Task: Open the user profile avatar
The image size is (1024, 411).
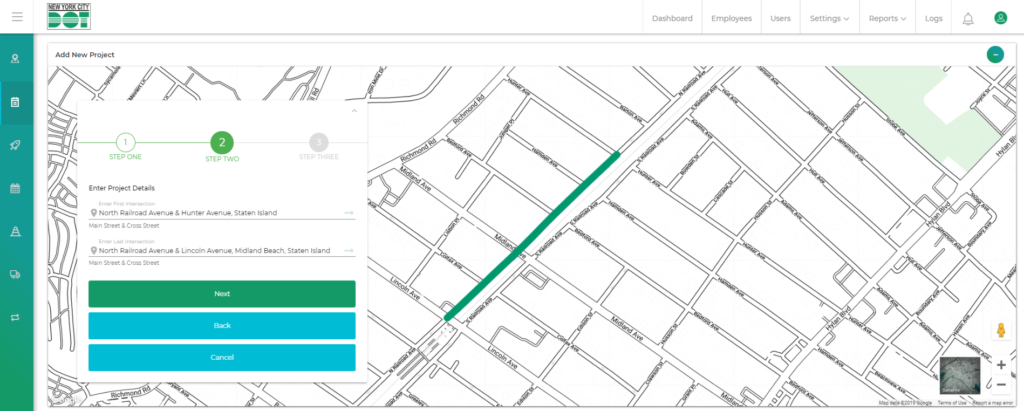Action: tap(999, 18)
